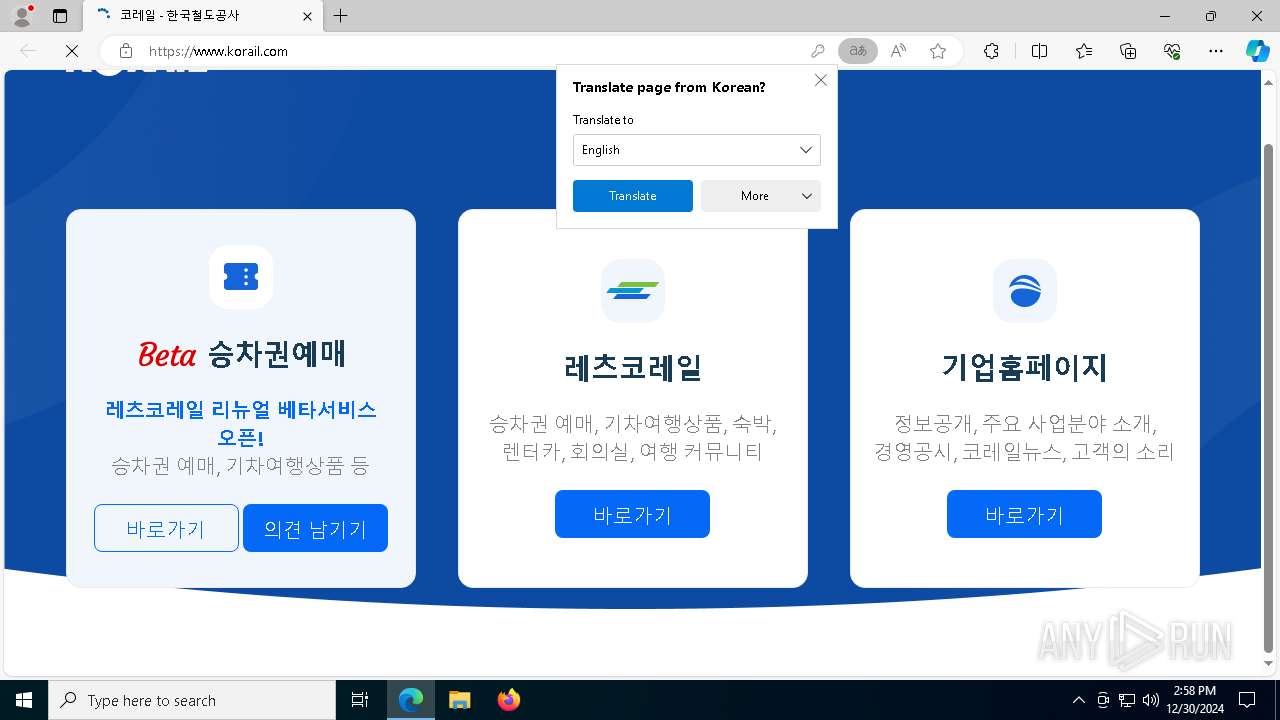Open the Windows Start menu
The height and width of the screenshot is (720, 1280).
(x=24, y=700)
